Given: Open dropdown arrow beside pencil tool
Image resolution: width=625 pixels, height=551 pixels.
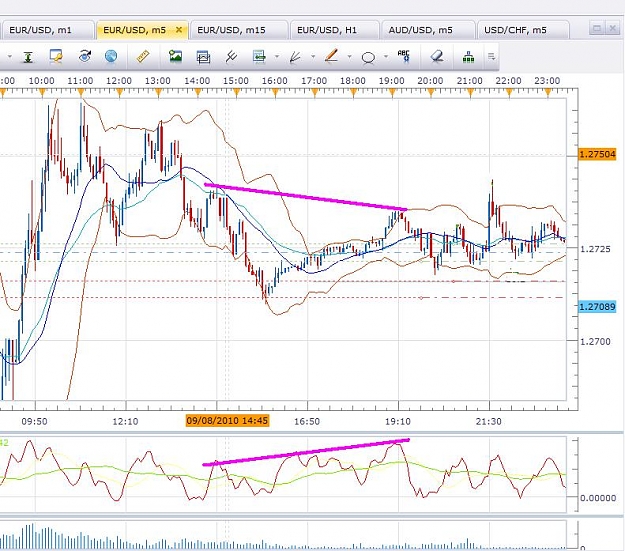Looking at the screenshot, I should 349,57.
